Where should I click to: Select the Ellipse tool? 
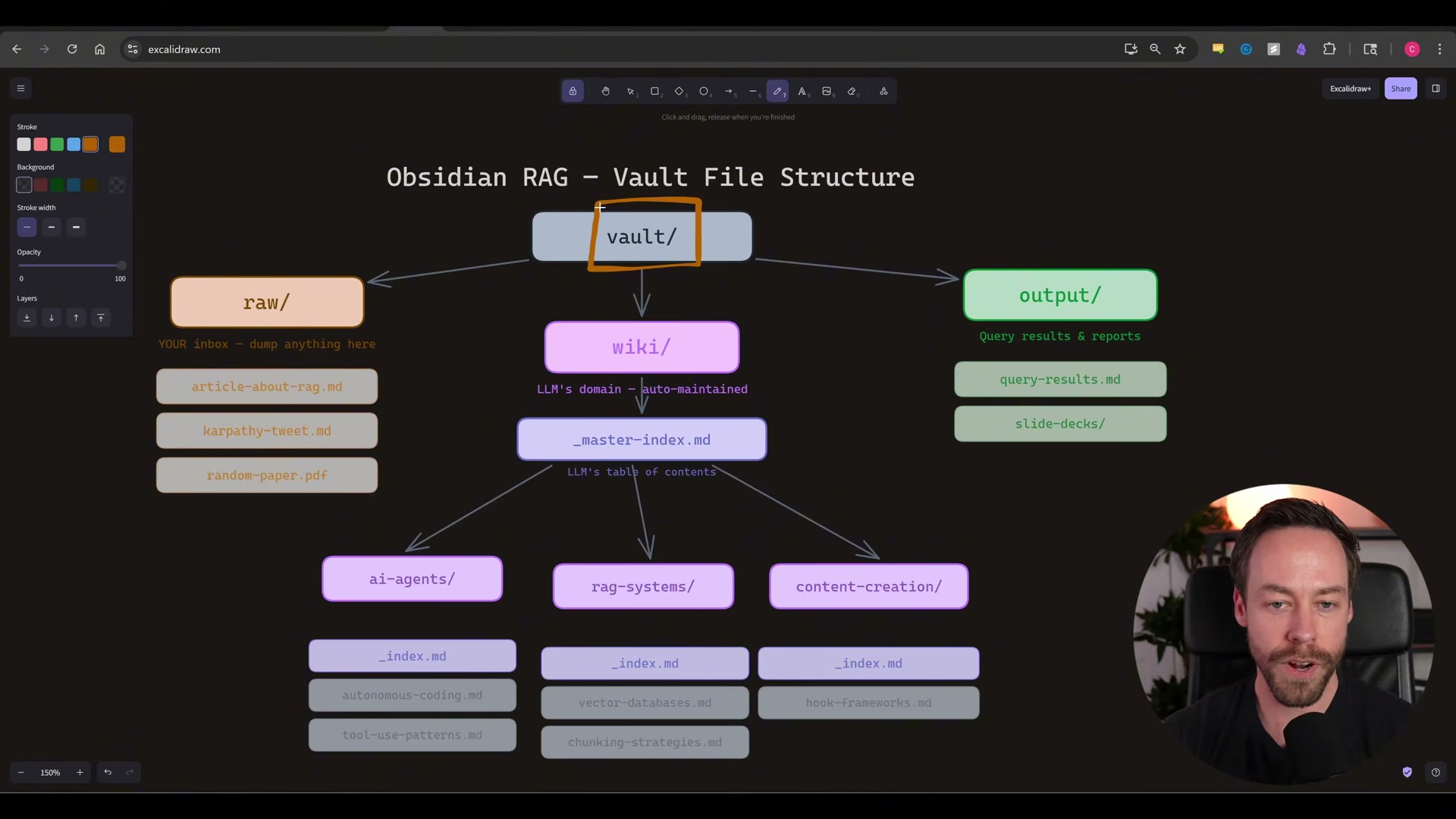[704, 91]
